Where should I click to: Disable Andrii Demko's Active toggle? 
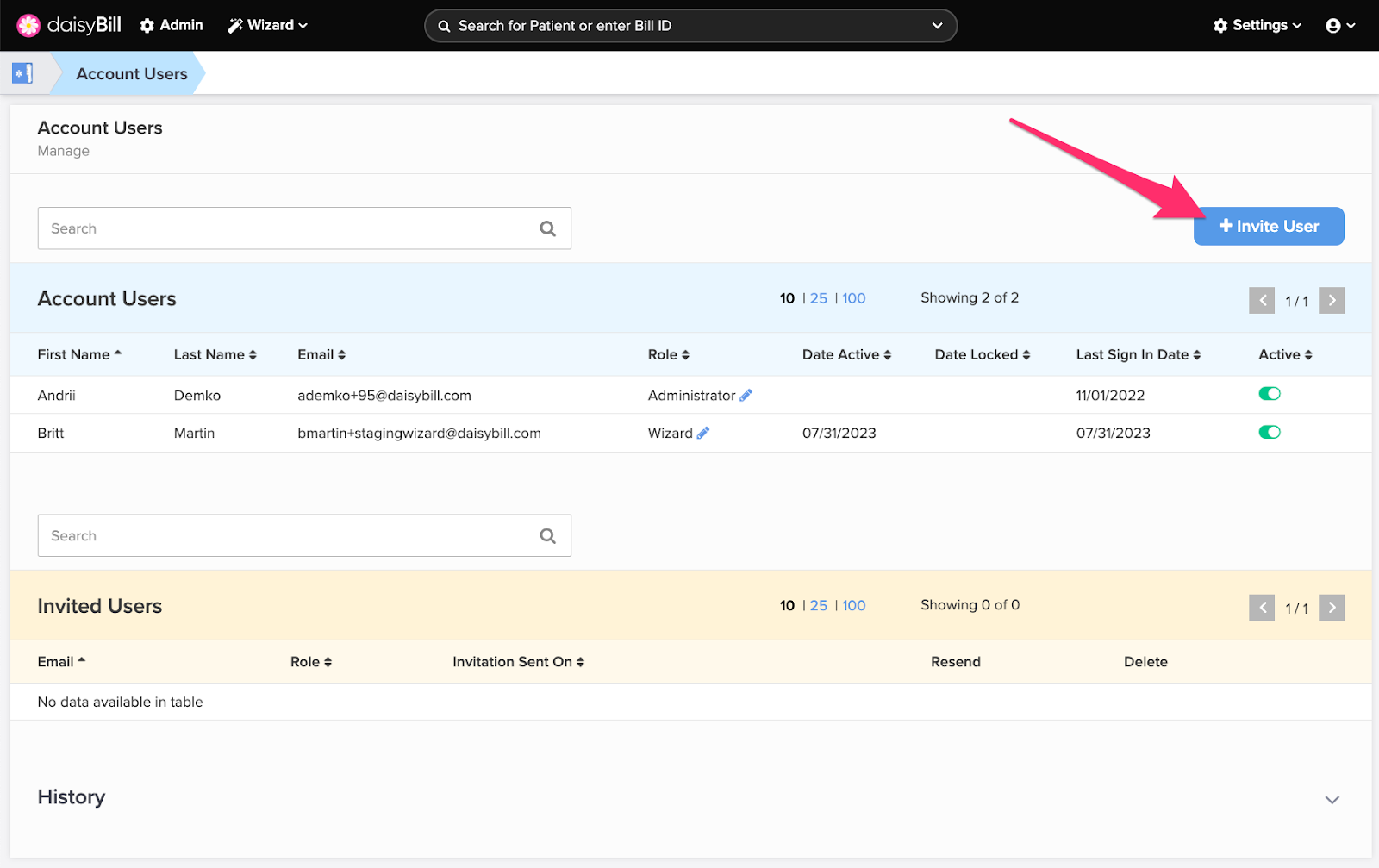[x=1270, y=393]
